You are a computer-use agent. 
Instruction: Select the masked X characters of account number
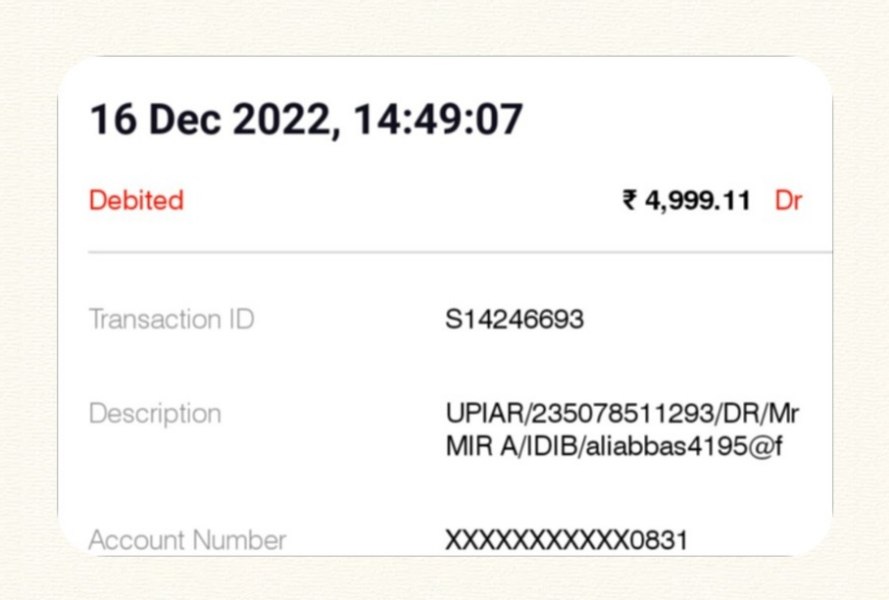(x=537, y=540)
